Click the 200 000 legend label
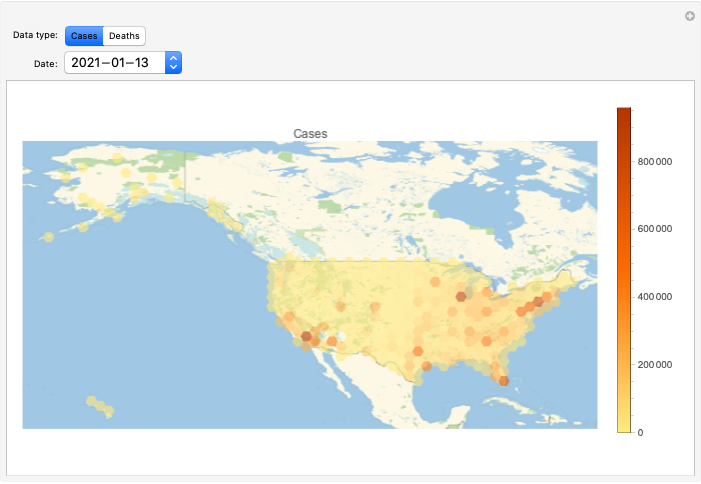701x484 pixels. pos(655,365)
